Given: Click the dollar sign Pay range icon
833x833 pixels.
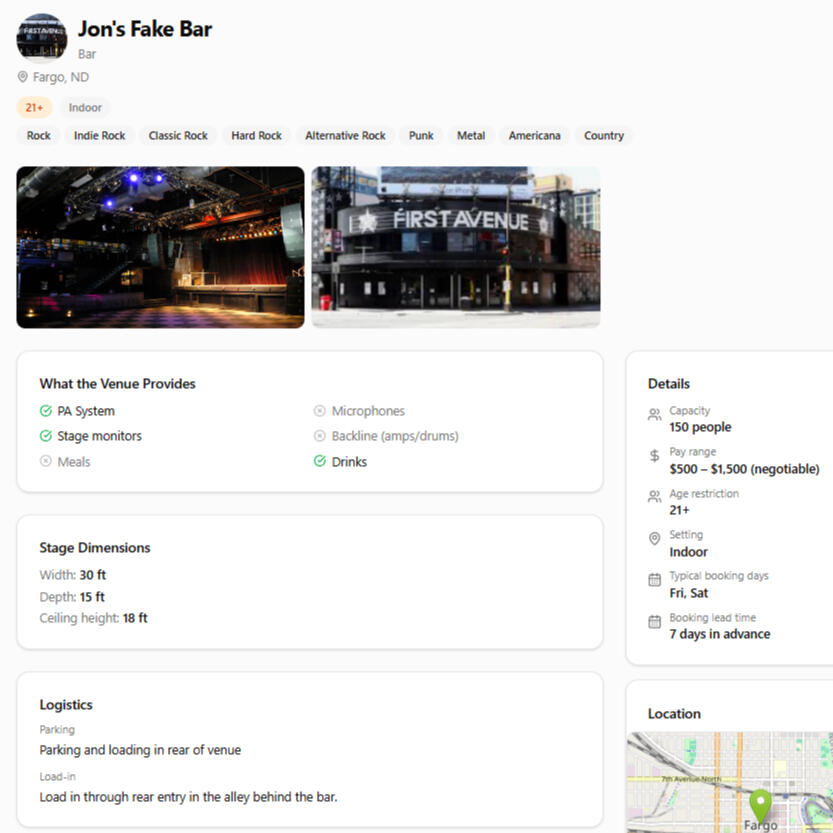Looking at the screenshot, I should pos(654,456).
